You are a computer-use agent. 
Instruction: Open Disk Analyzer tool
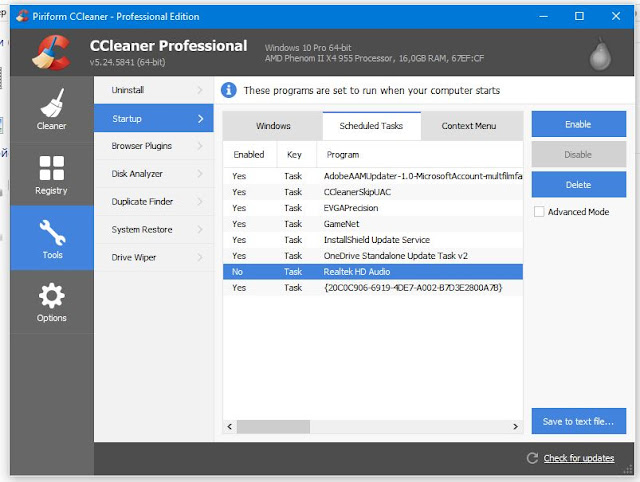coord(153,174)
